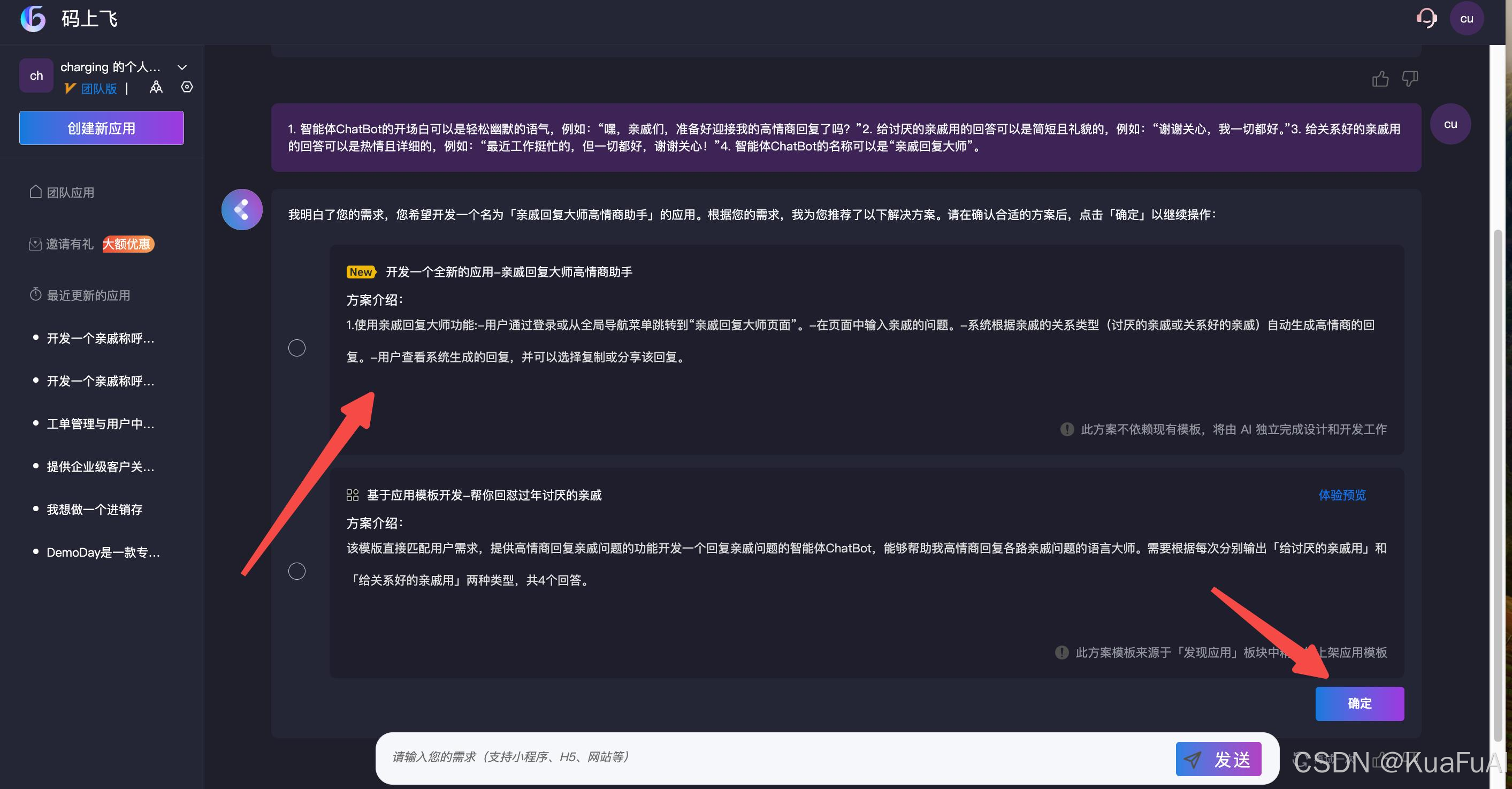Click the headset customer support icon
This screenshot has height=789, width=1512.
click(x=1426, y=18)
